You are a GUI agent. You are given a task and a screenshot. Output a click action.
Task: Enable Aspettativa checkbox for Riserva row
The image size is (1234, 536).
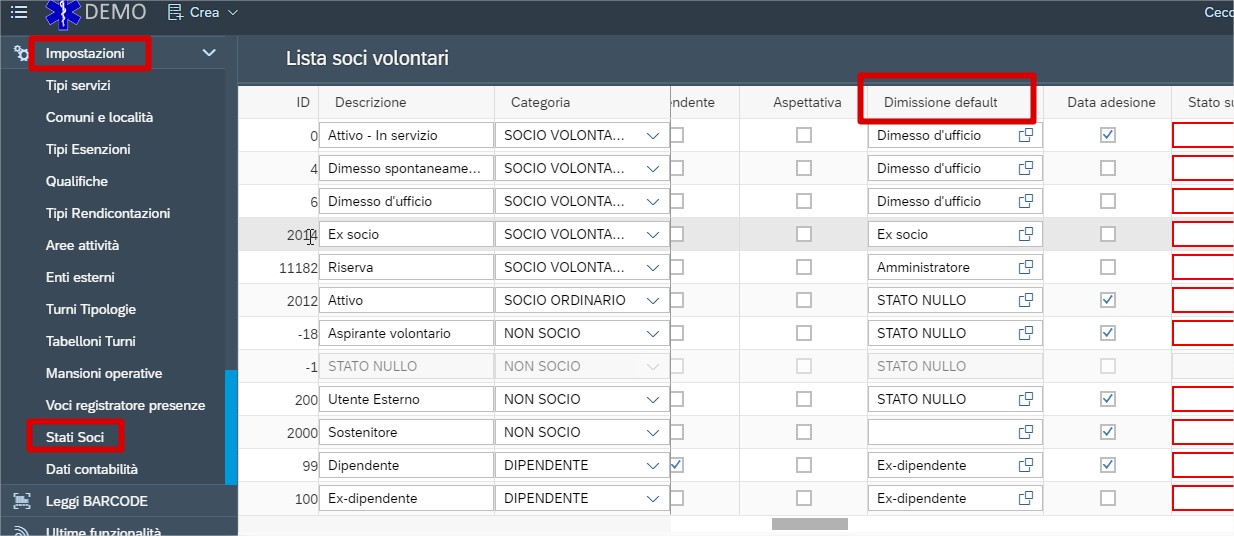[x=804, y=268]
